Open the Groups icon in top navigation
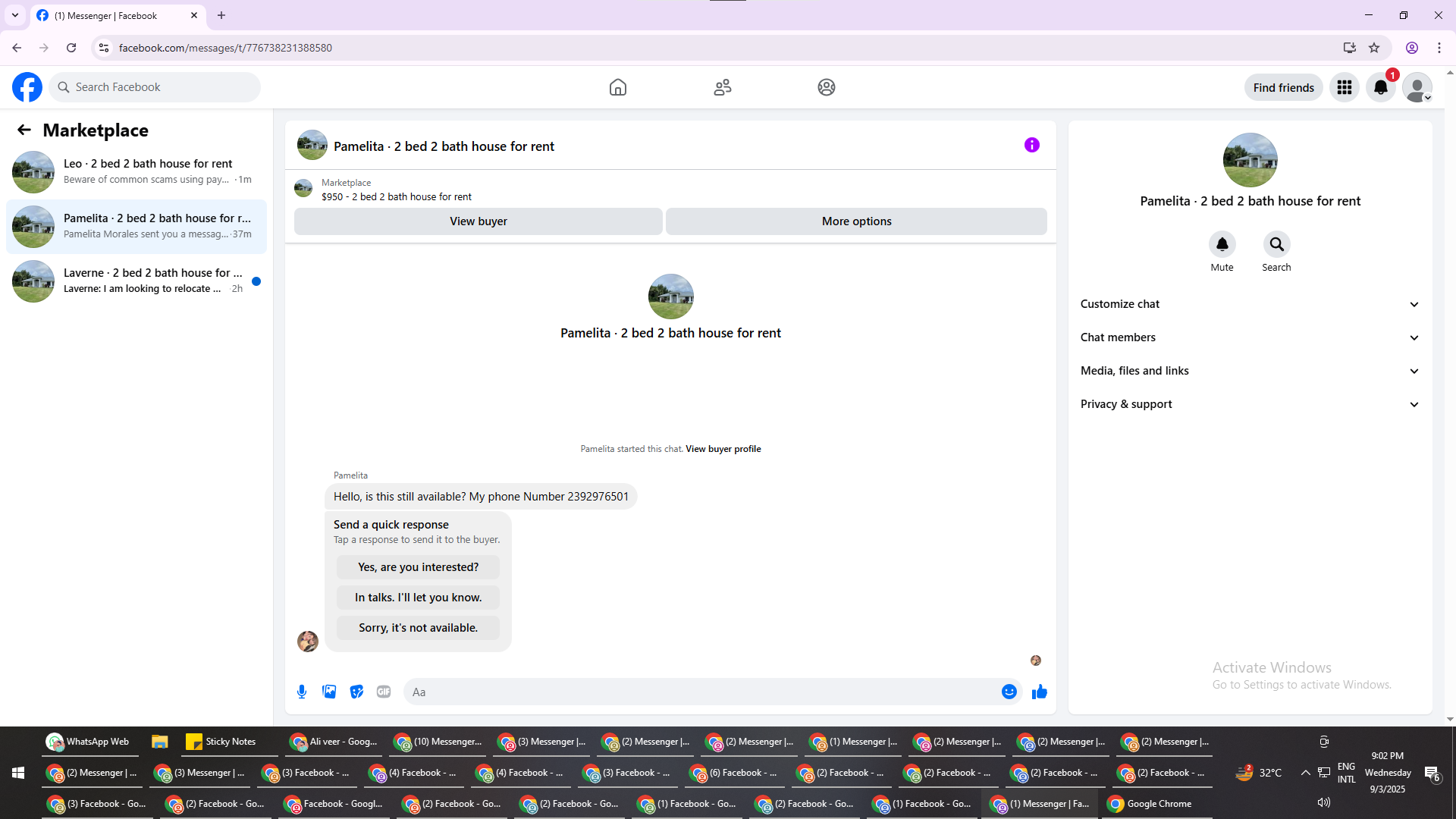 coord(827,87)
